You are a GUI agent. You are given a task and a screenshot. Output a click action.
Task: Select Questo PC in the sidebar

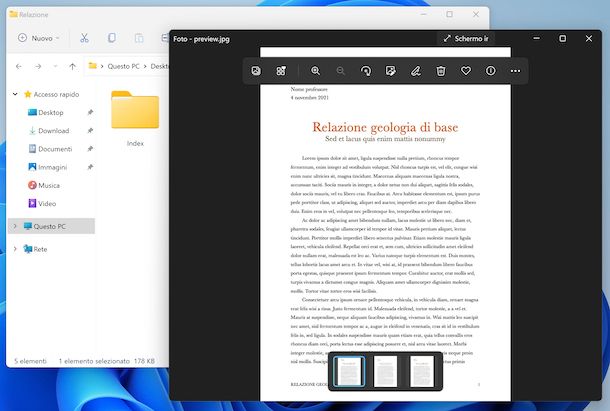click(x=51, y=226)
